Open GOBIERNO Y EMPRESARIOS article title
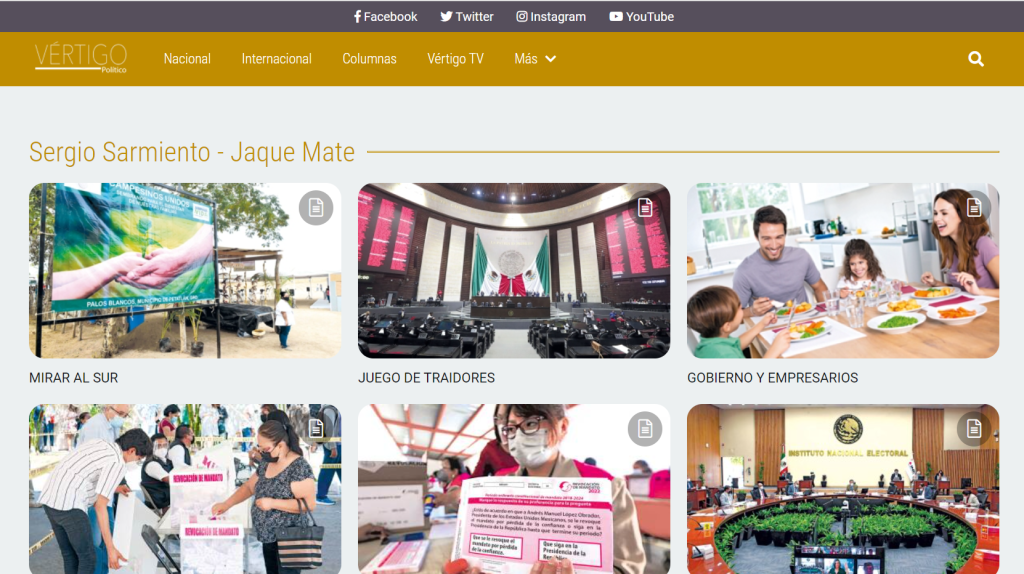The height and width of the screenshot is (574, 1024). click(772, 378)
